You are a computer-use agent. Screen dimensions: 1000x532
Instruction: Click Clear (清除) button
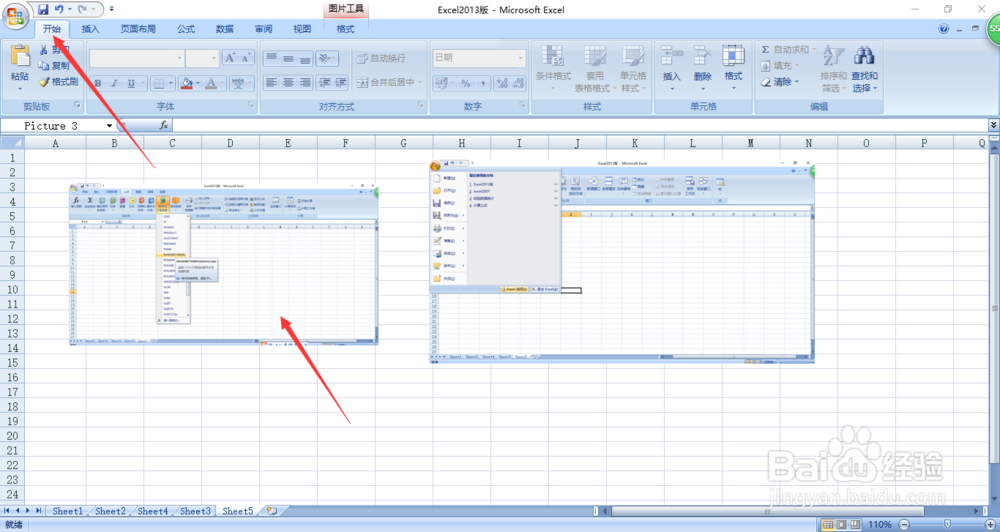pyautogui.click(x=779, y=82)
